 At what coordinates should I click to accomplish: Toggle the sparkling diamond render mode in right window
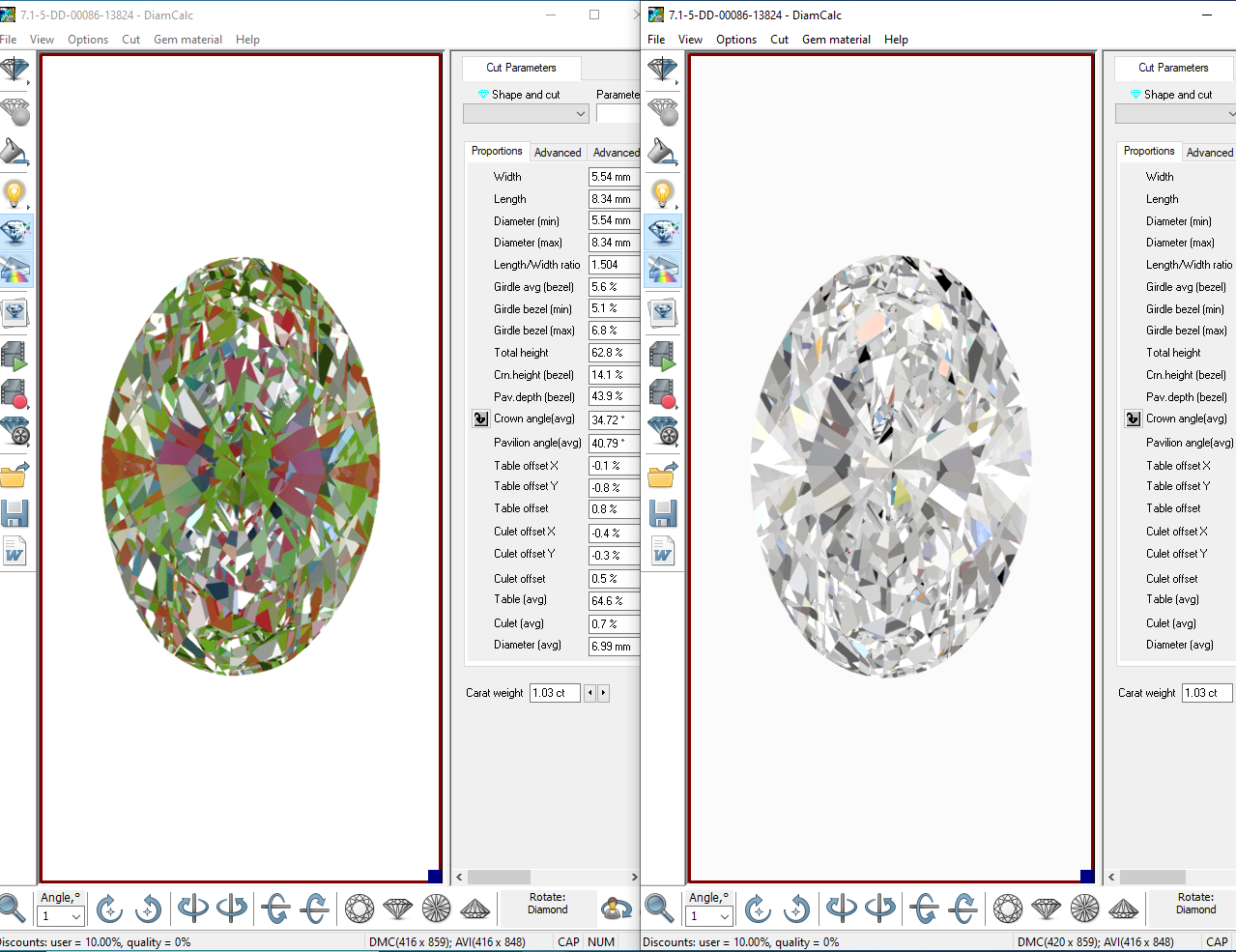663,232
